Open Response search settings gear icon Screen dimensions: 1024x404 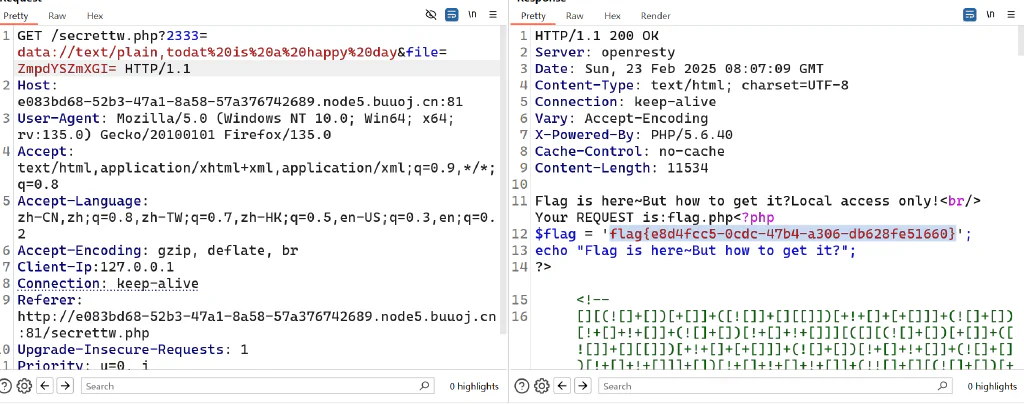(541, 386)
